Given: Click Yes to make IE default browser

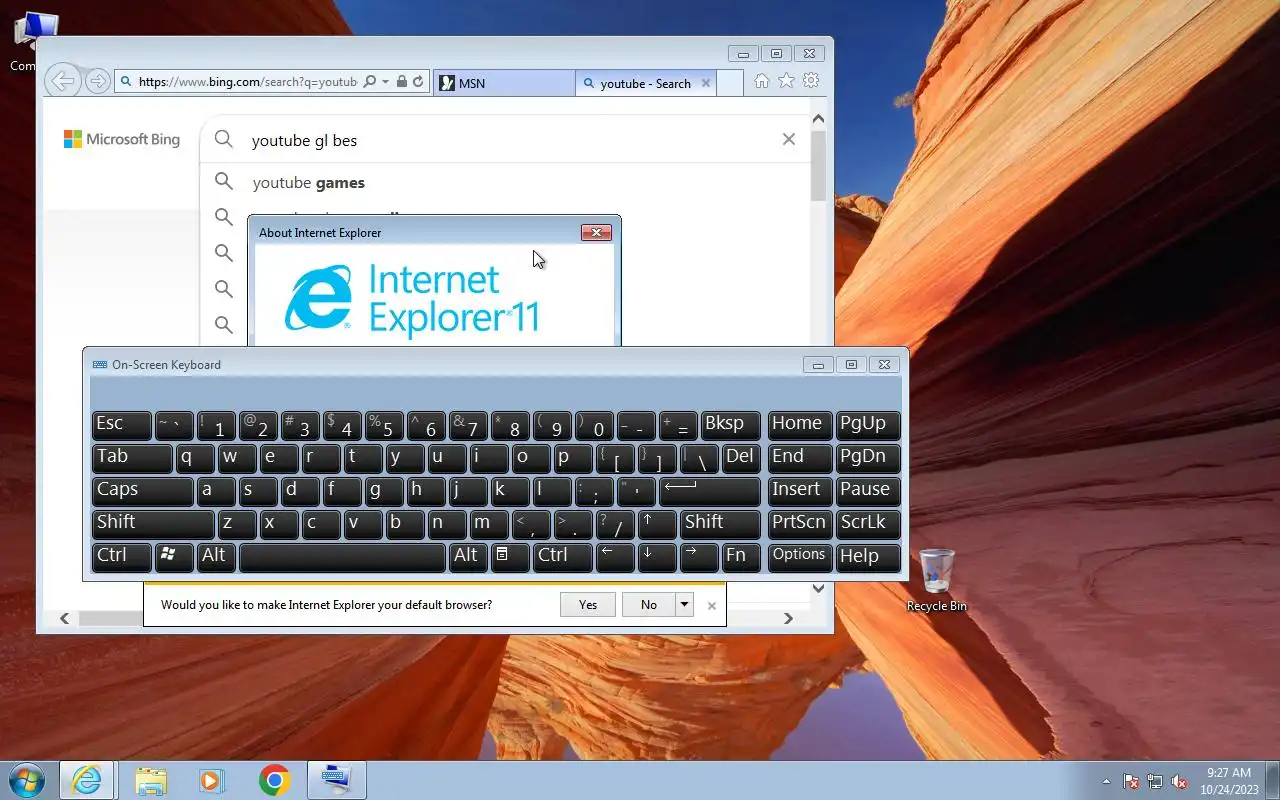Looking at the screenshot, I should [588, 604].
